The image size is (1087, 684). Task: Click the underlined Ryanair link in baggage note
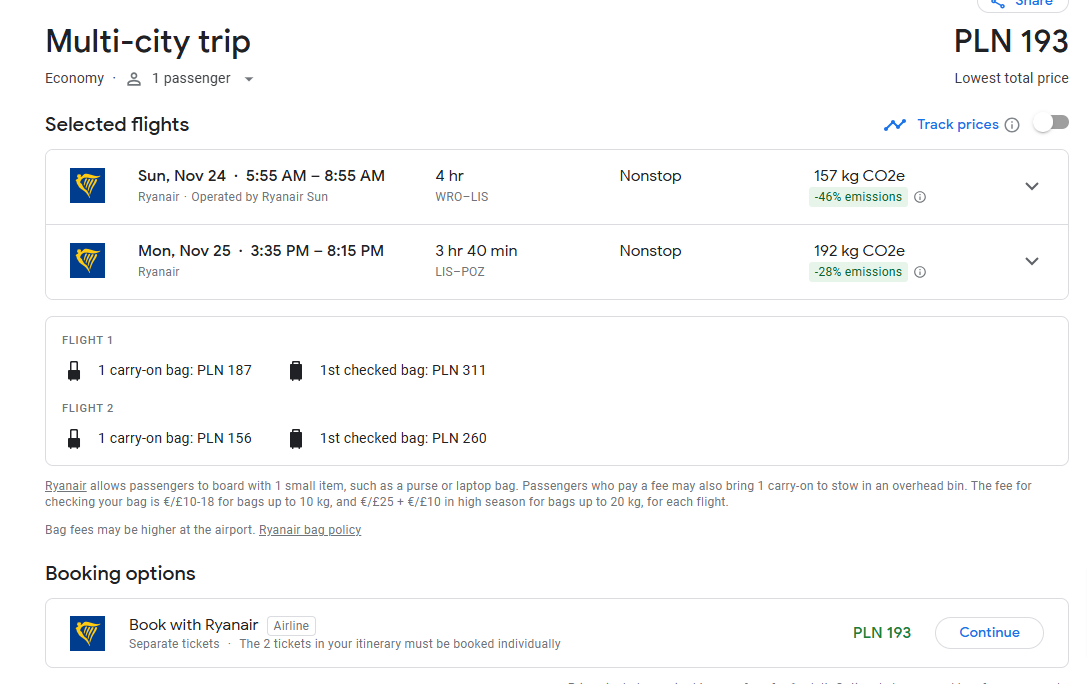coord(66,486)
